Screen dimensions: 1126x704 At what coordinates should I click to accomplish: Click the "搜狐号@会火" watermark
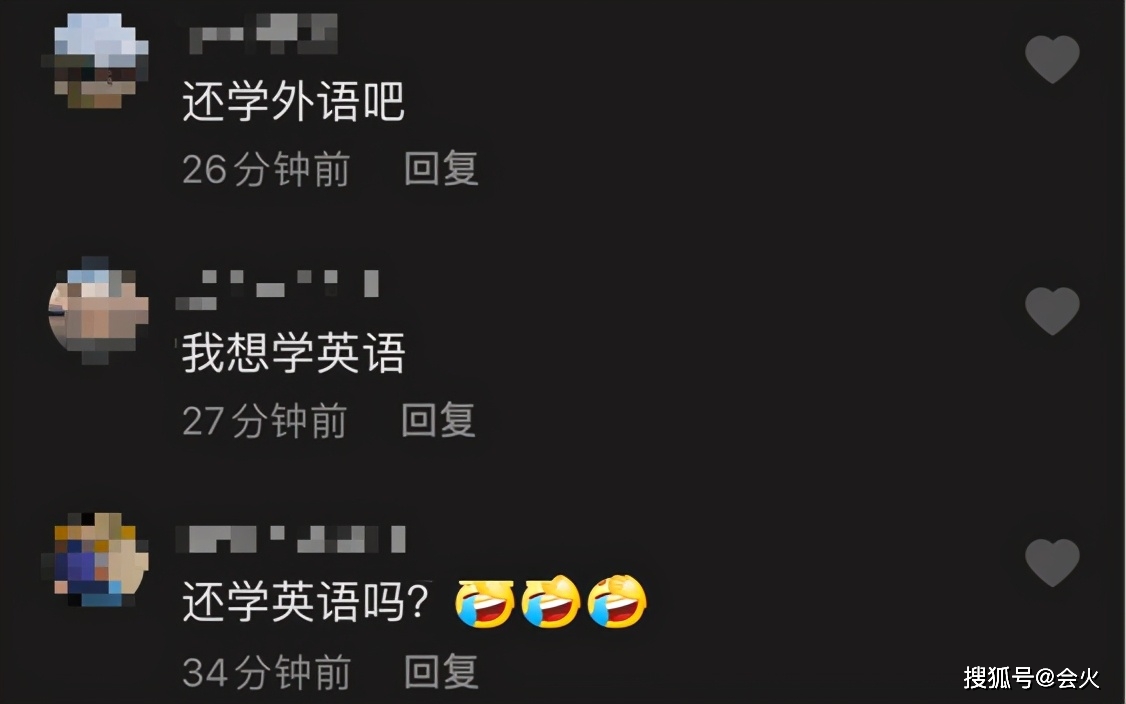[x=1030, y=677]
